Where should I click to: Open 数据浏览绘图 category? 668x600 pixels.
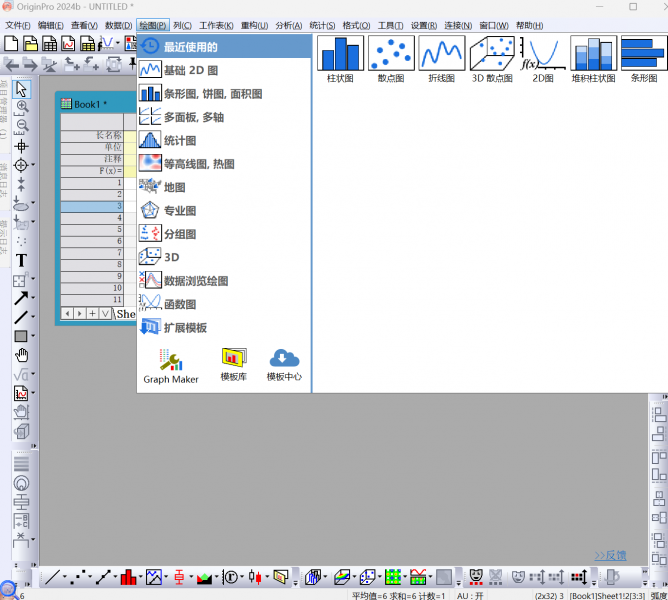[225, 281]
